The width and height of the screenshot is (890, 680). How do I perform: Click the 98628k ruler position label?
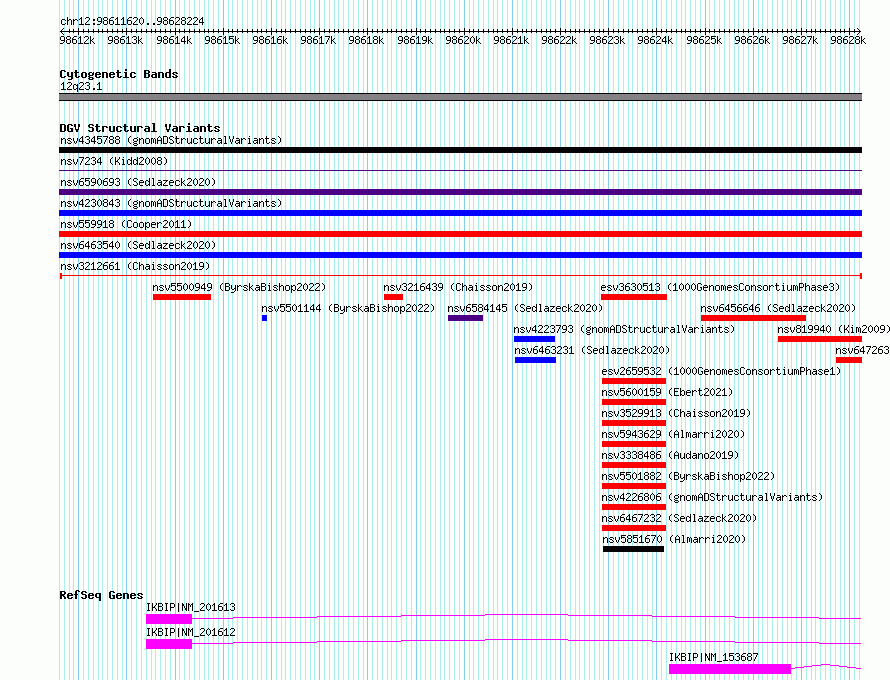click(848, 40)
